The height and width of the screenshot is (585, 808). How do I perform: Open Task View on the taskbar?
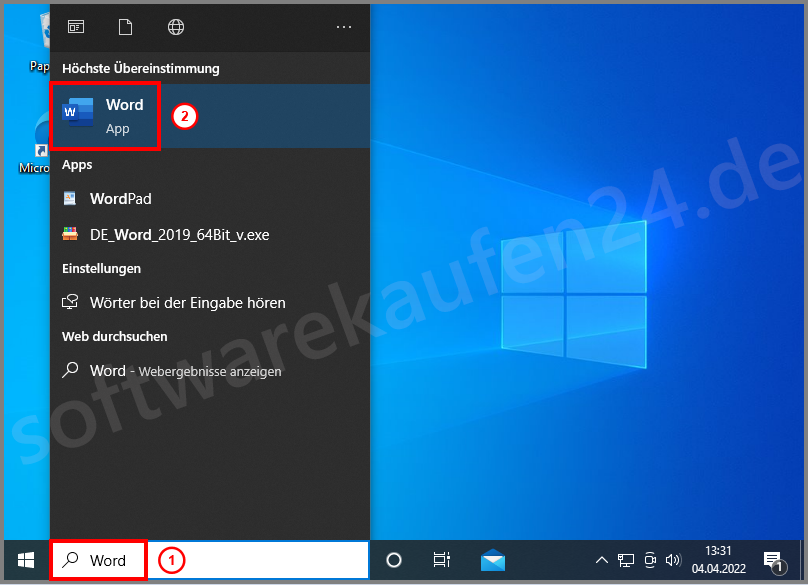pyautogui.click(x=441, y=560)
